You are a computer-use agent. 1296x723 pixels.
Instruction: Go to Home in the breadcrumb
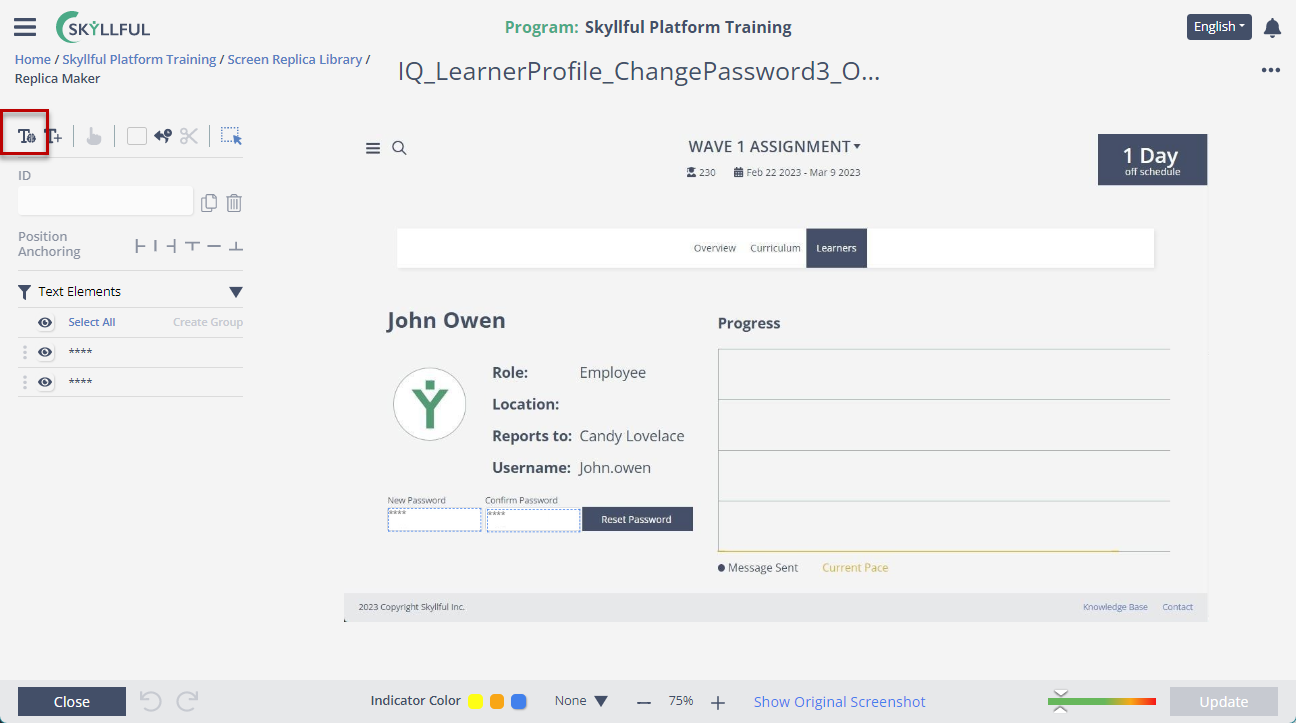pos(33,59)
